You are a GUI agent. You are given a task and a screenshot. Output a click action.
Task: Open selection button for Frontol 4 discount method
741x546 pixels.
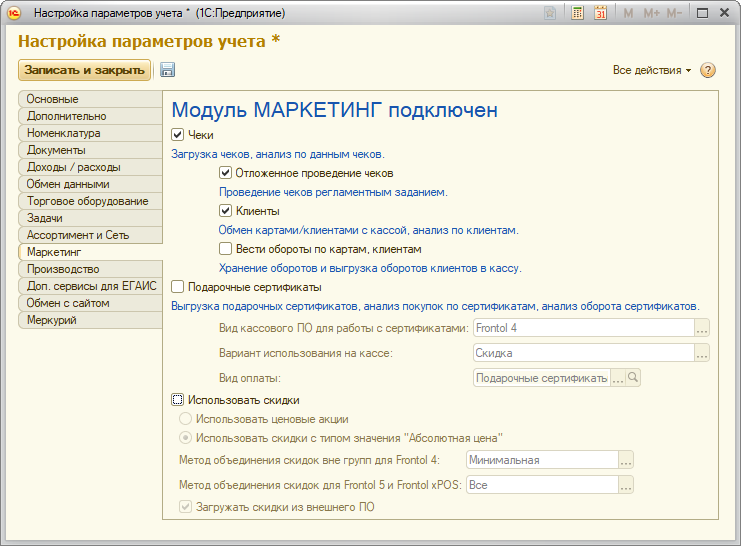tap(626, 459)
